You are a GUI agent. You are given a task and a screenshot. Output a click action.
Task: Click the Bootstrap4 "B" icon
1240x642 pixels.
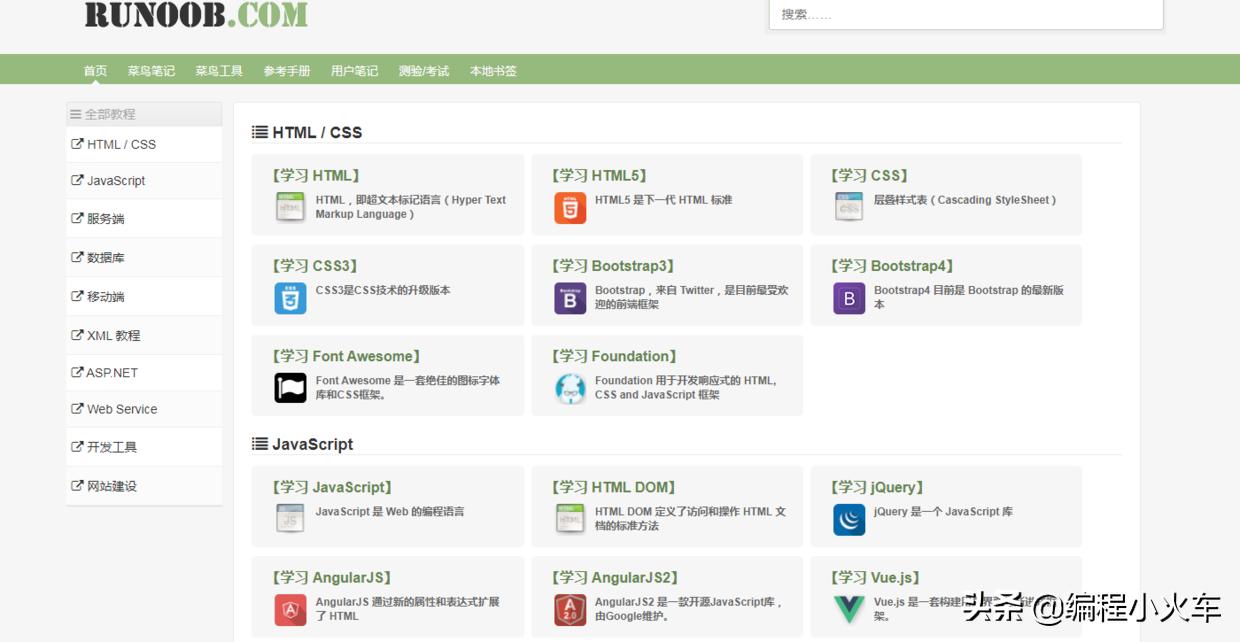click(849, 298)
